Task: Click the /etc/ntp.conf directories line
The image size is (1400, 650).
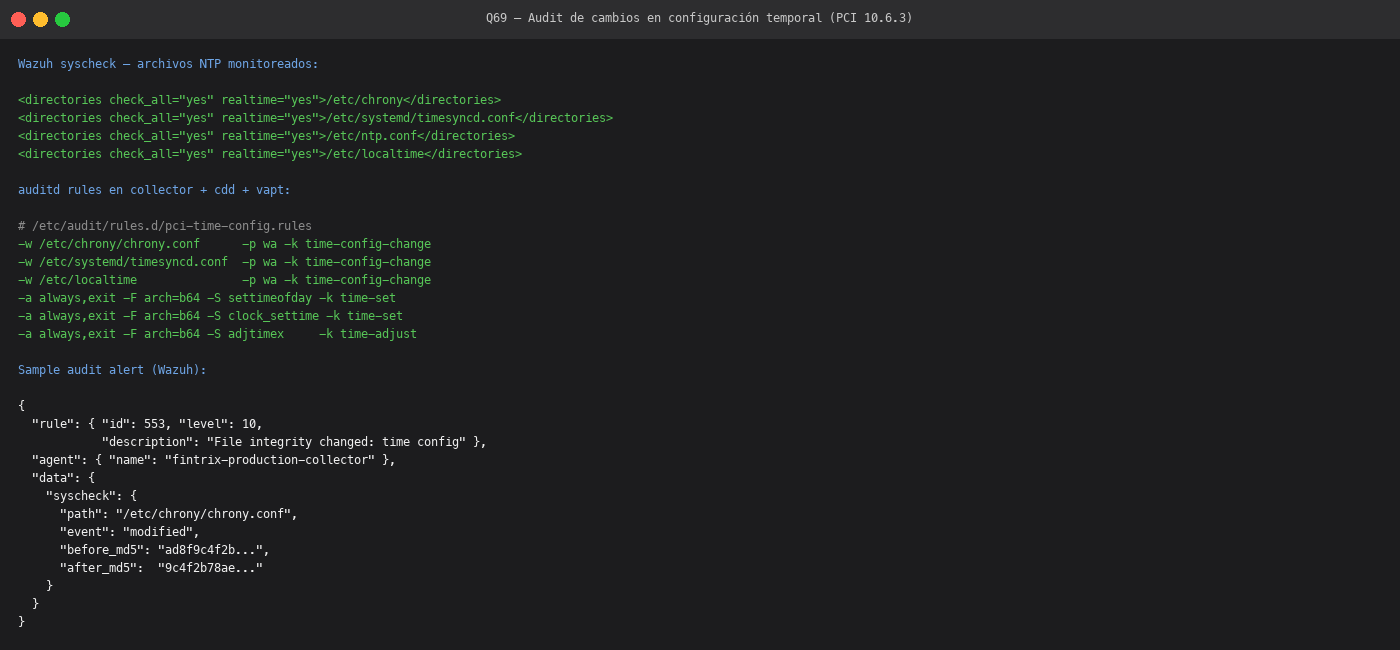Action: point(266,136)
